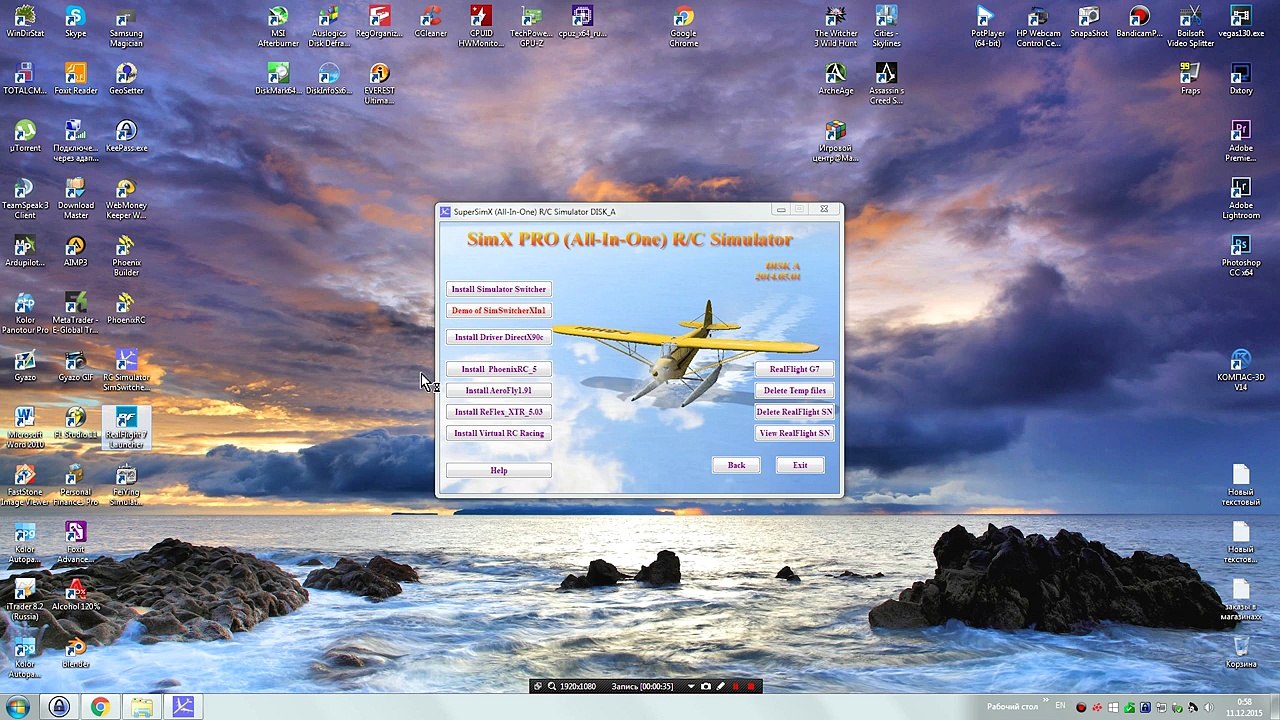Pause the screen recording
The image size is (1280, 720).
point(736,687)
